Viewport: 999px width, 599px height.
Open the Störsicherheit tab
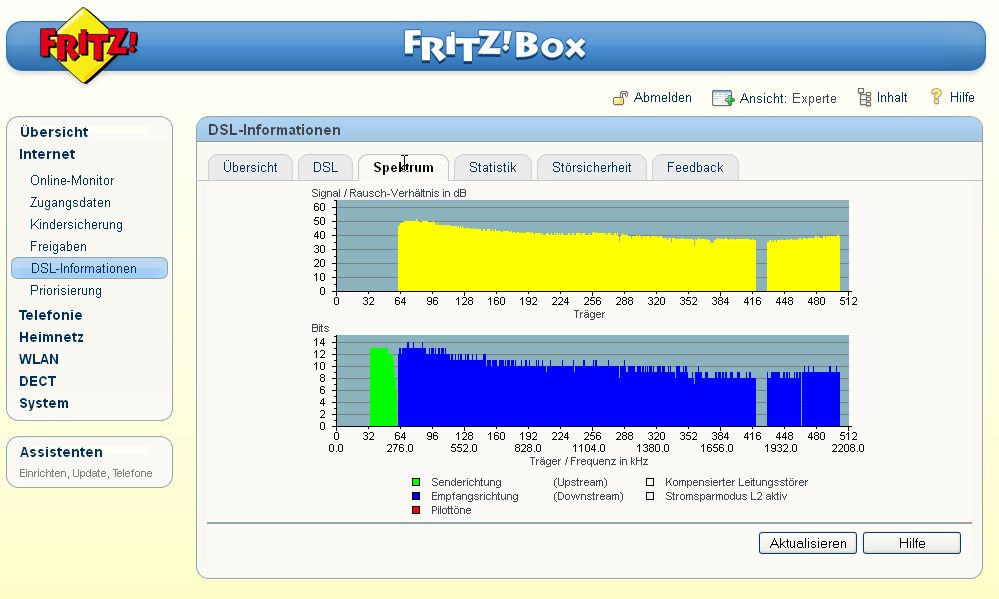coord(591,167)
